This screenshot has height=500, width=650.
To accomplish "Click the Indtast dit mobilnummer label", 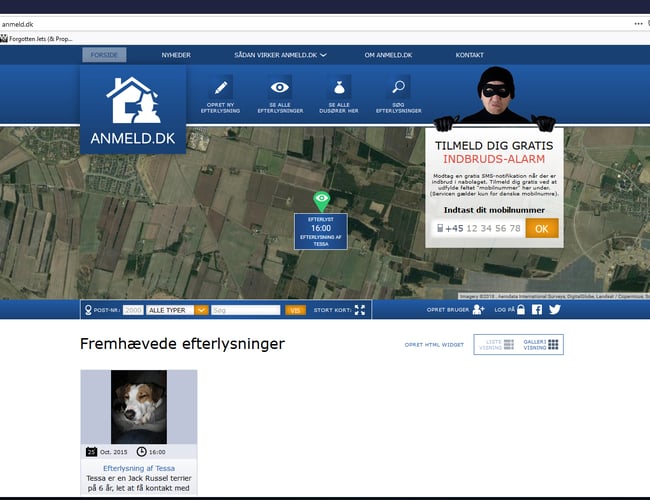I will [x=494, y=210].
